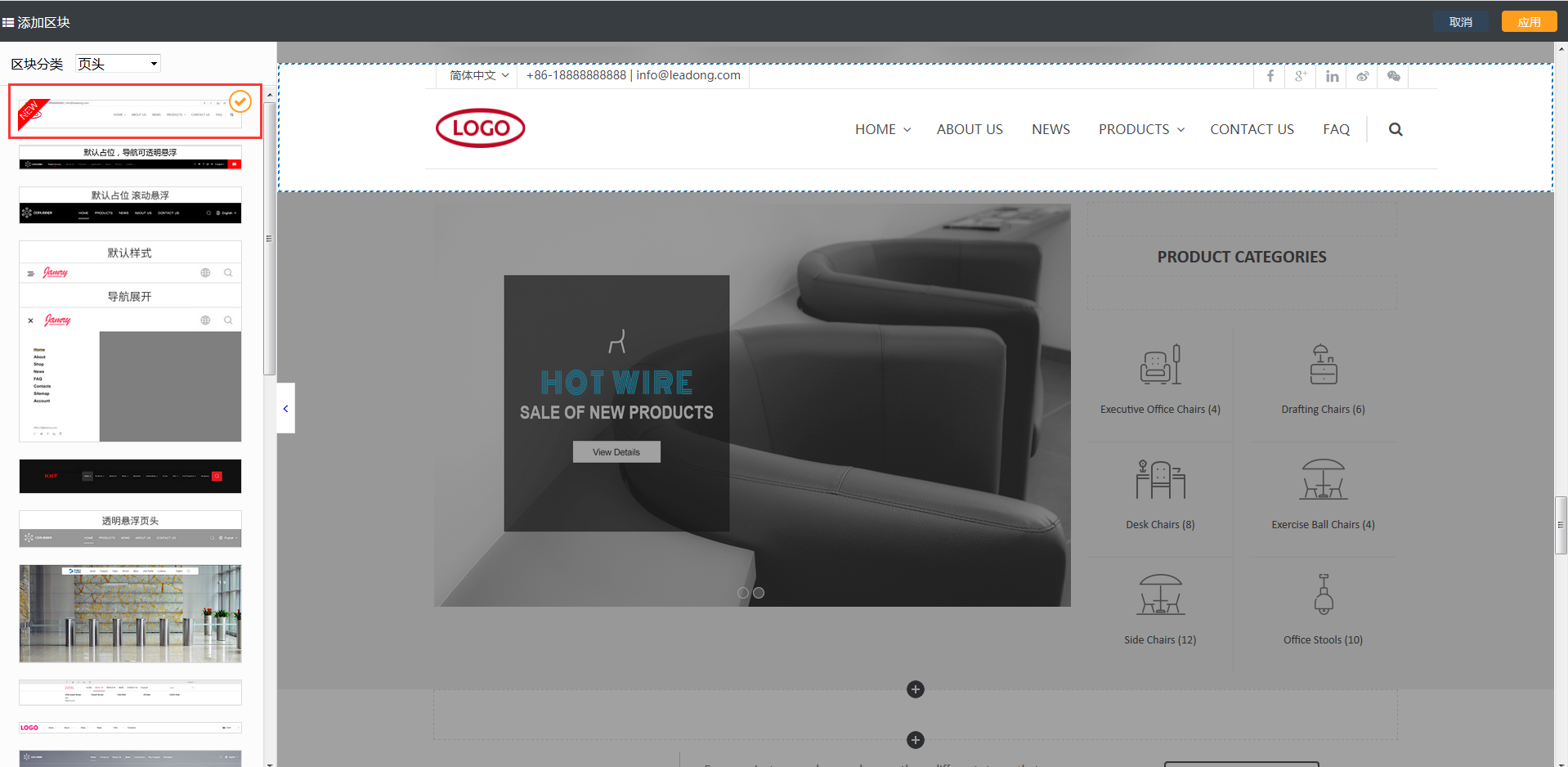The height and width of the screenshot is (767, 1568).
Task: Open the ABOUT US menu item
Action: [970, 129]
